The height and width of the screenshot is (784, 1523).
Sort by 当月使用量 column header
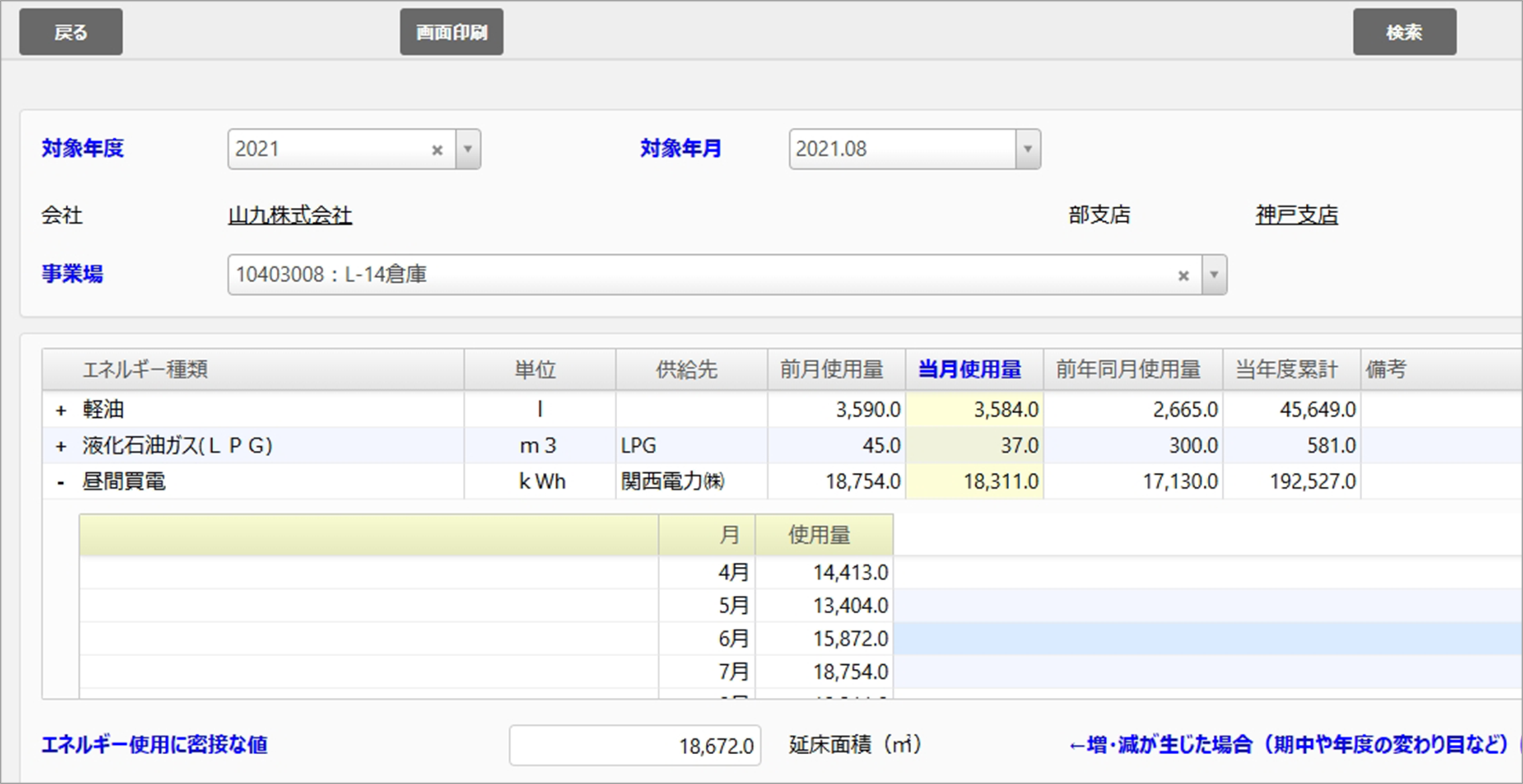(x=969, y=369)
